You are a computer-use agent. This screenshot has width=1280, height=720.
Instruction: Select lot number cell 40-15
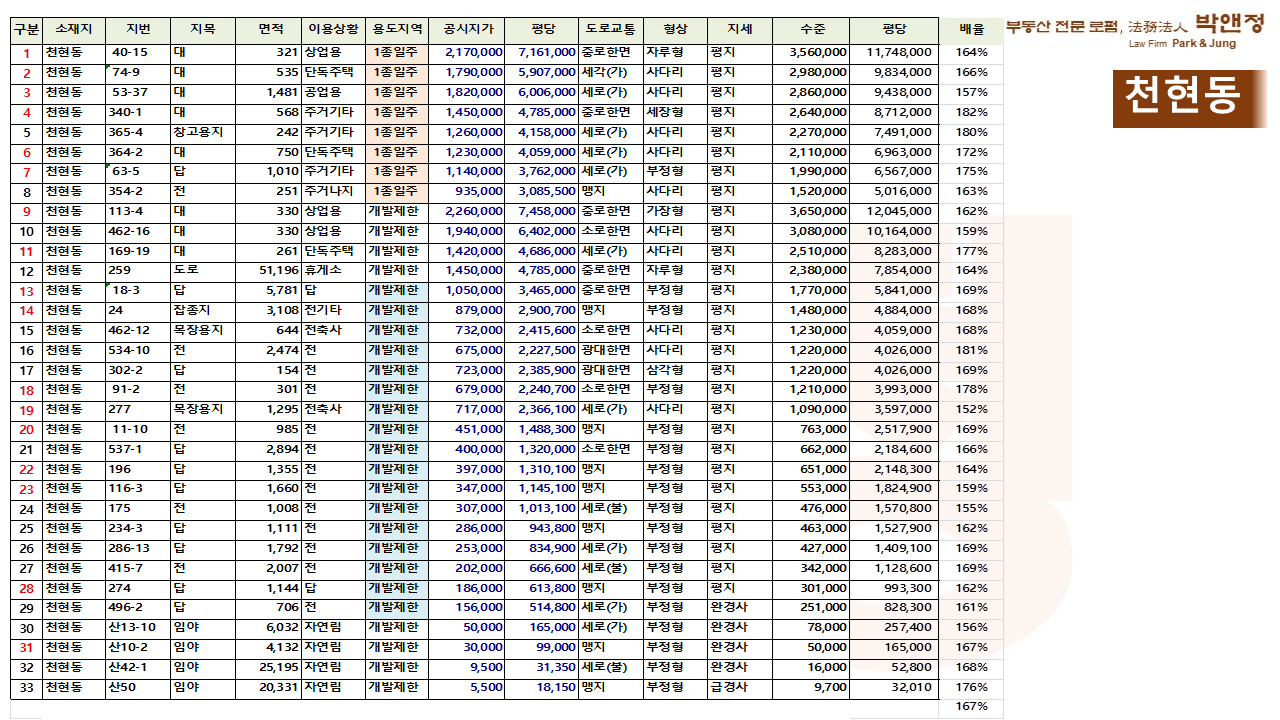(138, 52)
